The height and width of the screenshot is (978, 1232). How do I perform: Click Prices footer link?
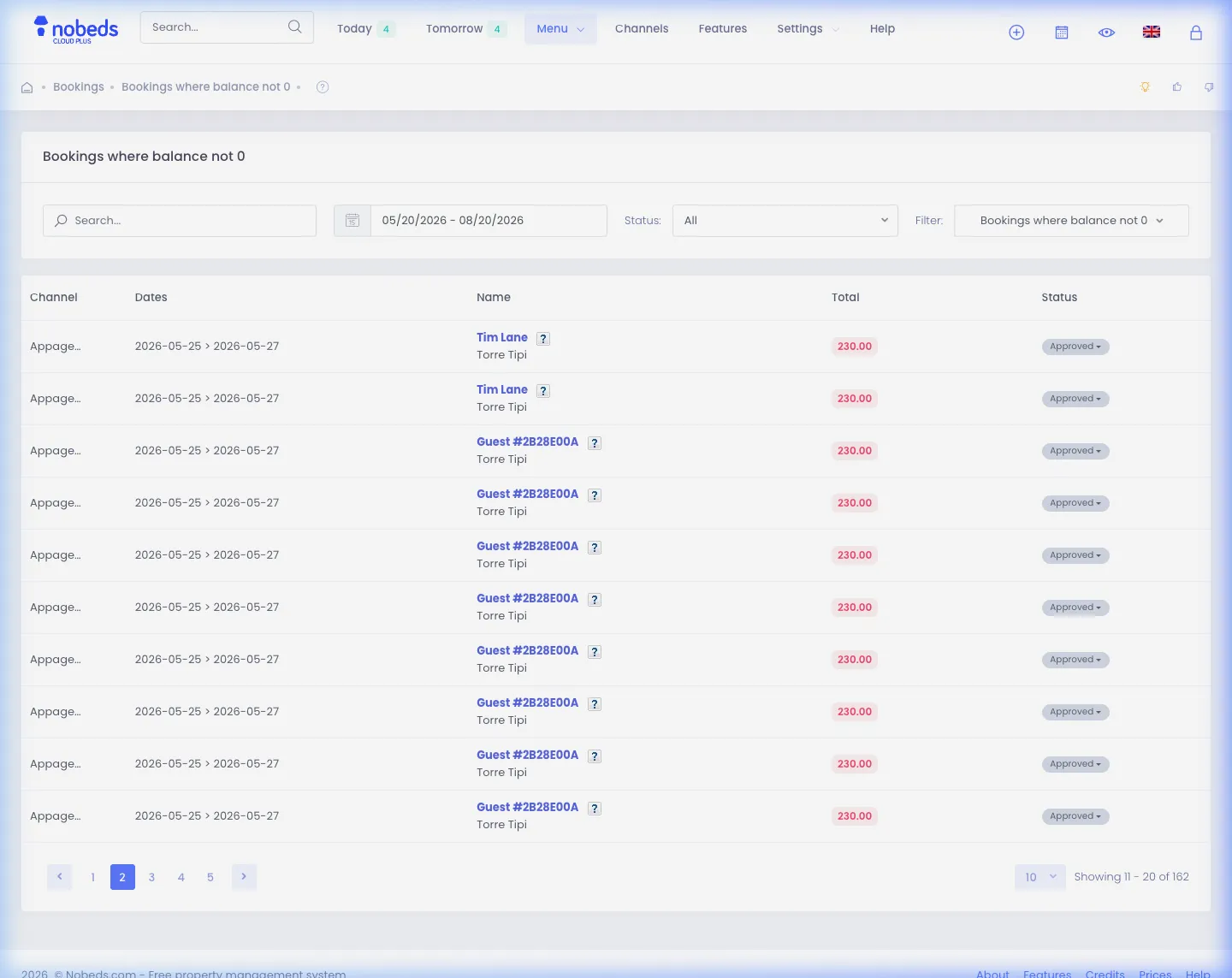pyautogui.click(x=1155, y=974)
